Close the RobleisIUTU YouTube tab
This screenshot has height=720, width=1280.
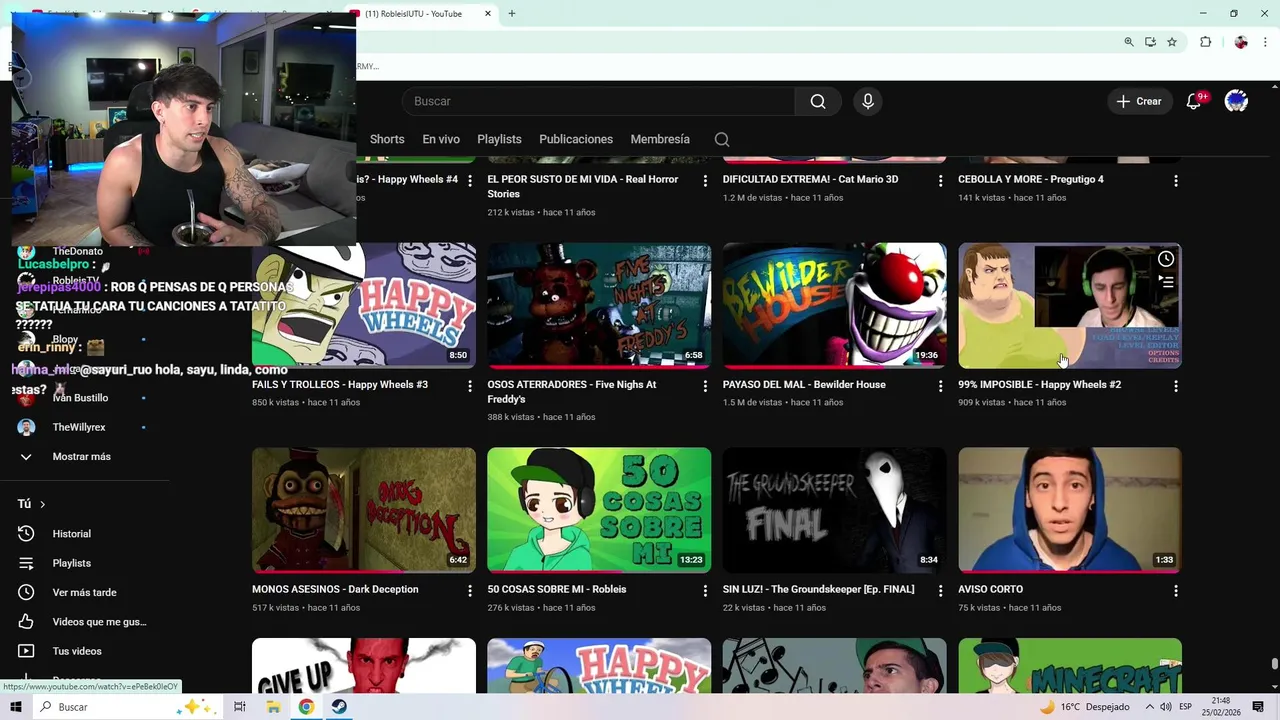488,14
